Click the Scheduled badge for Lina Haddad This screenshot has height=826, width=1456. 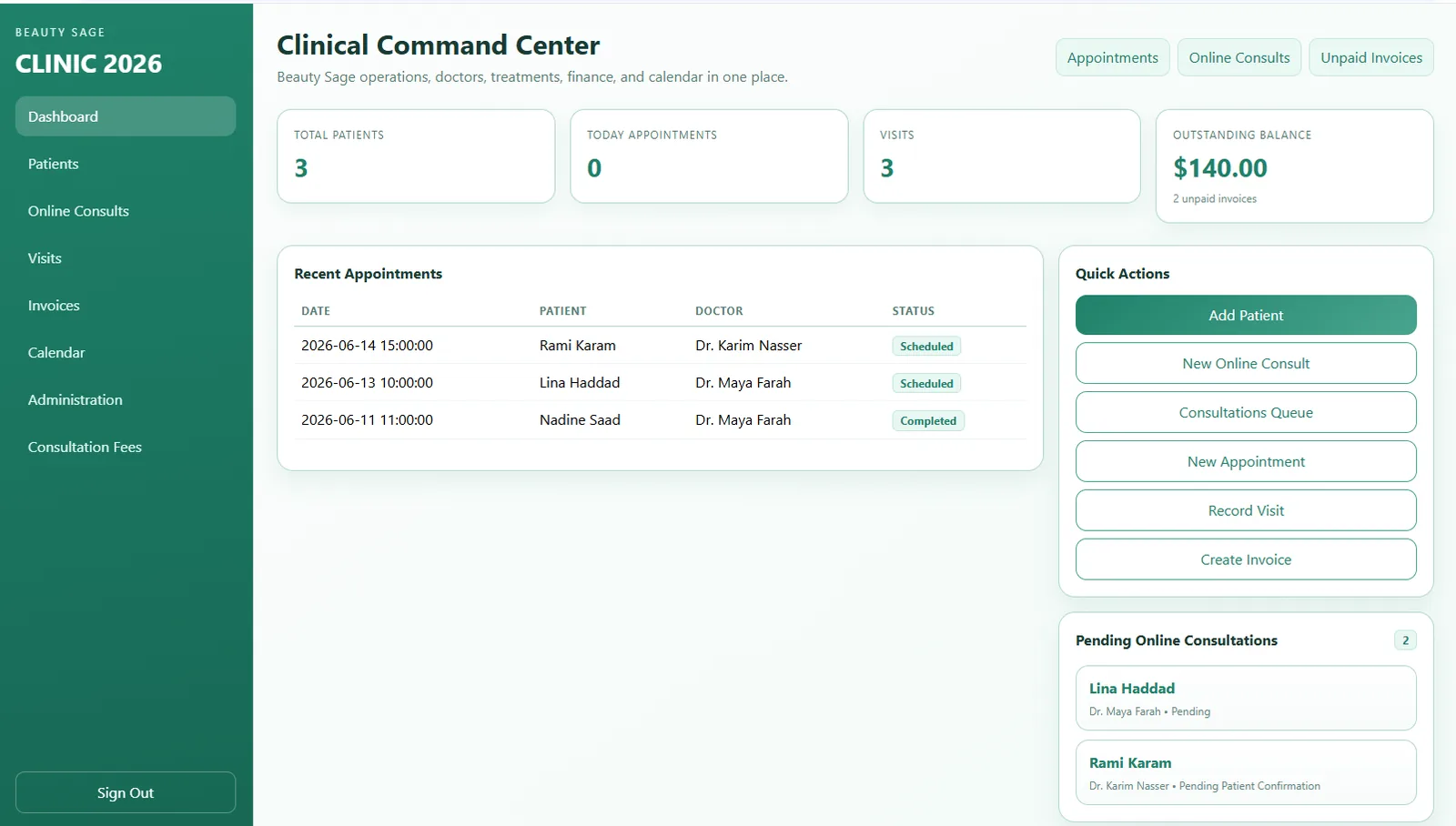click(x=926, y=384)
